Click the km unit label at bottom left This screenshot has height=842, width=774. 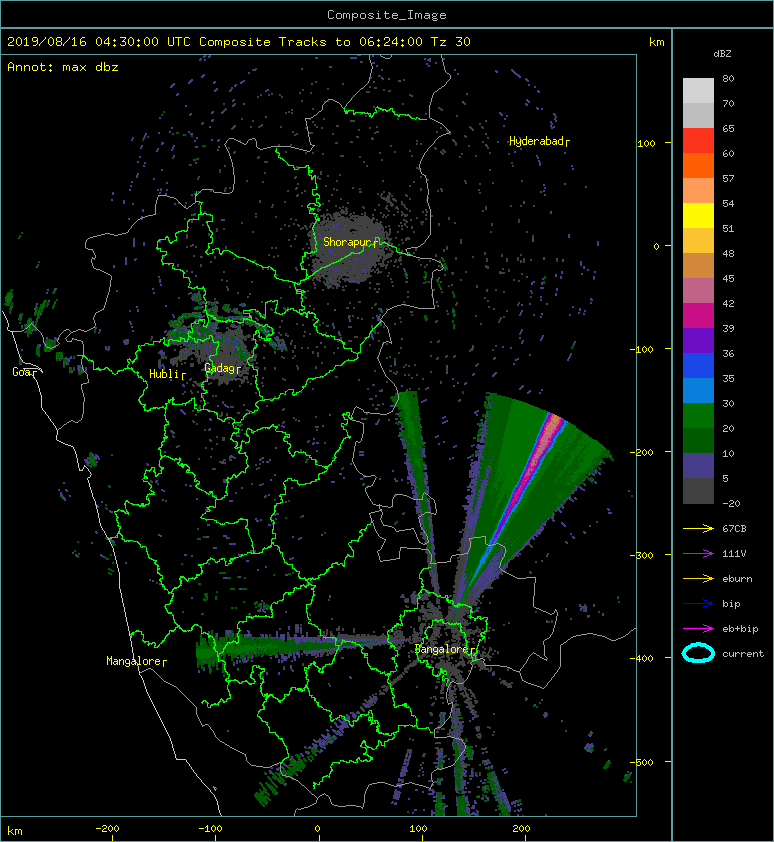tap(15, 831)
